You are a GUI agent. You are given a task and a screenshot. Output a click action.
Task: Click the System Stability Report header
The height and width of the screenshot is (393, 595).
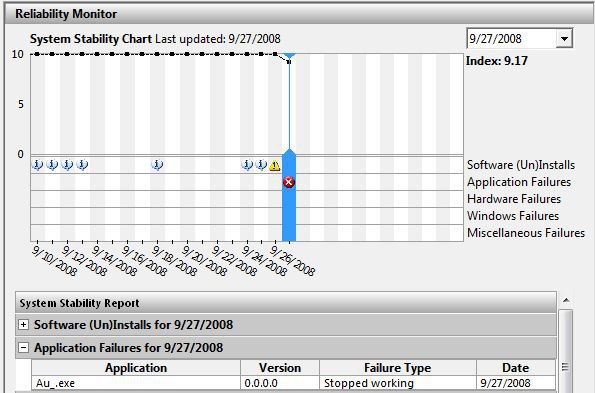[x=286, y=303]
